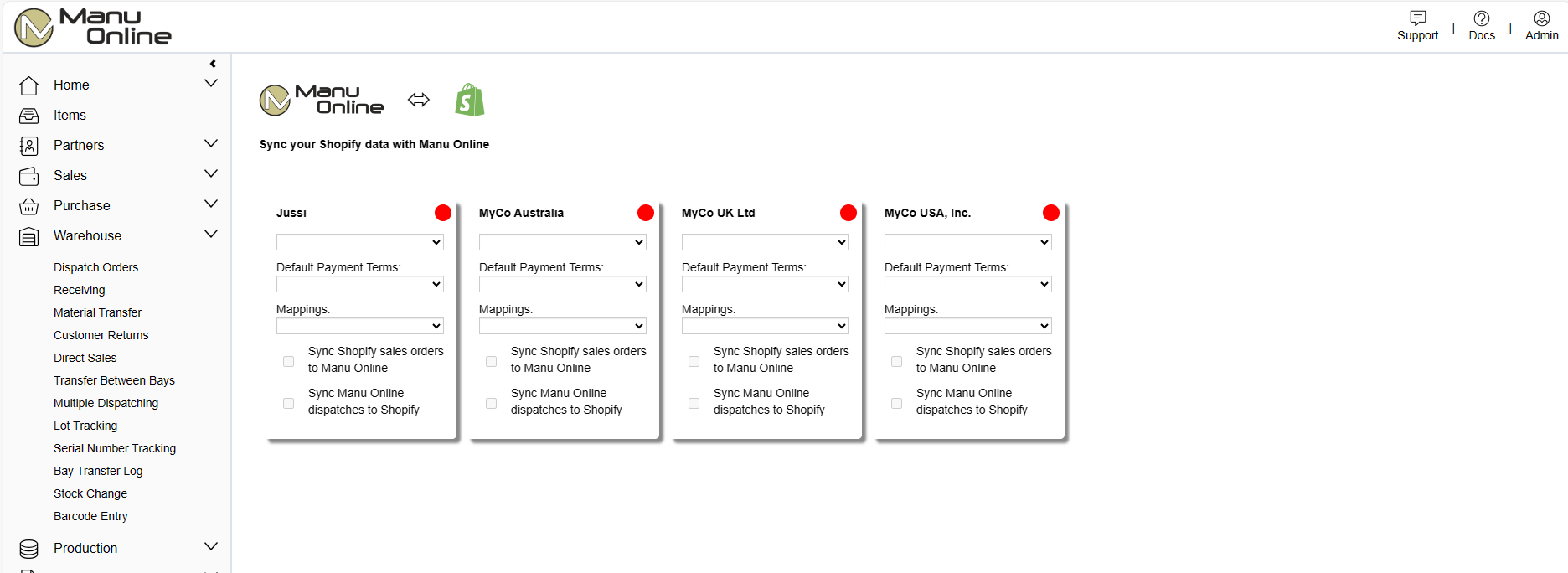This screenshot has width=1568, height=573.
Task: Enable Sync Shopify sales orders for Jussi
Action: (288, 361)
